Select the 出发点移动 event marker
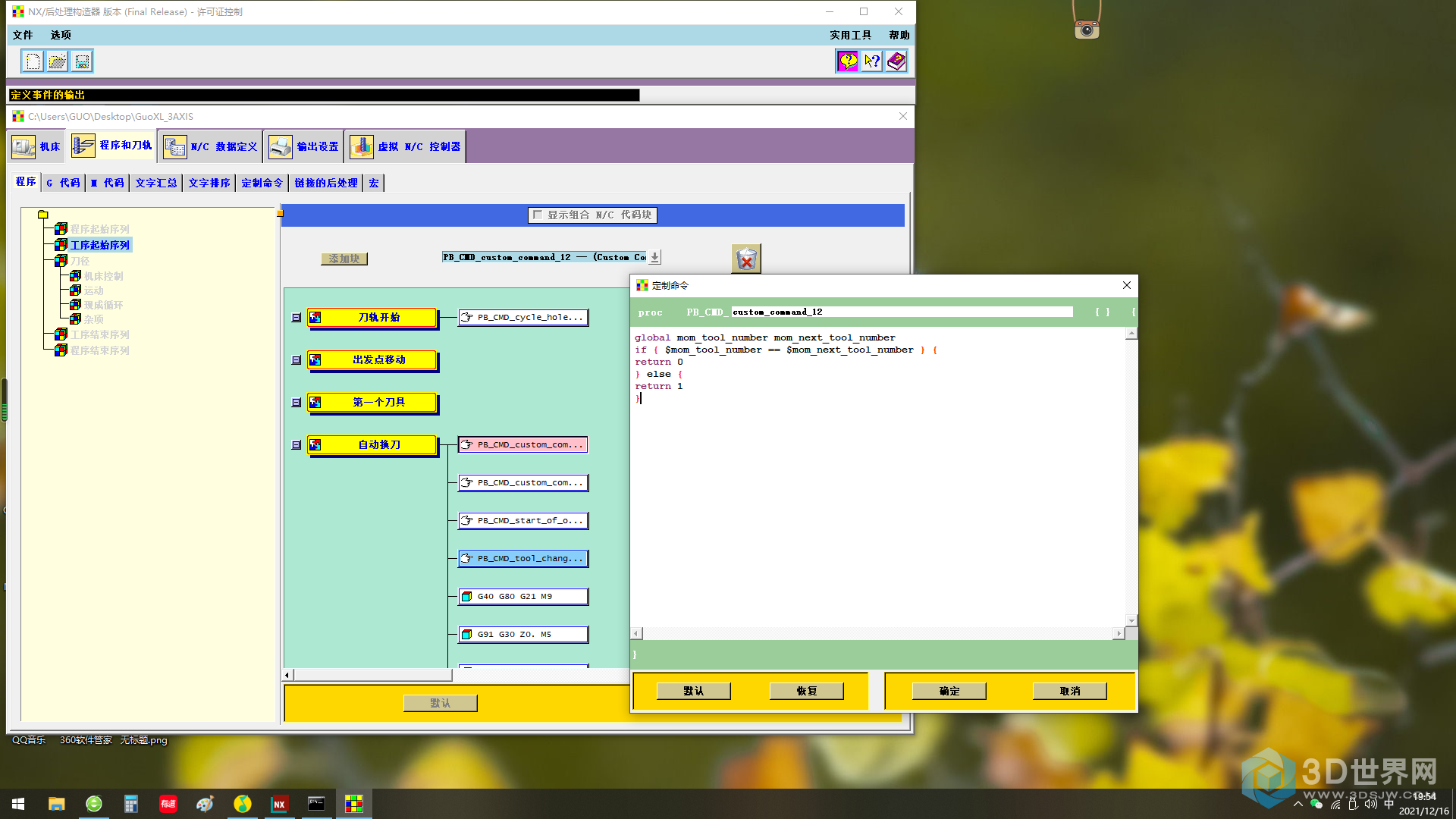The height and width of the screenshot is (819, 1456). pos(372,360)
